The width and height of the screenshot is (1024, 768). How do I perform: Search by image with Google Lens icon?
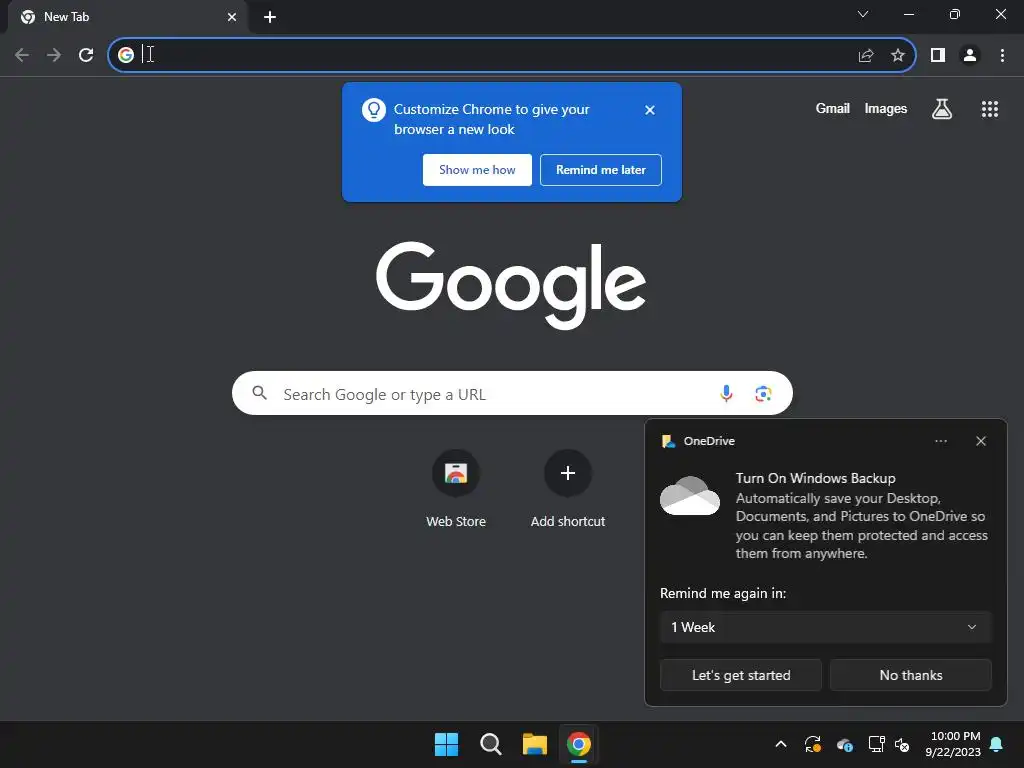763,394
